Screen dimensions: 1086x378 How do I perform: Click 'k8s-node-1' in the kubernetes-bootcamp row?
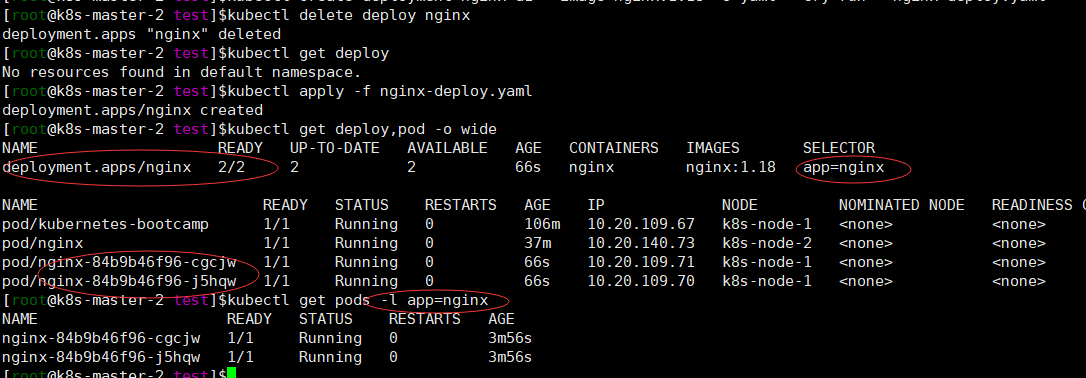[767, 224]
